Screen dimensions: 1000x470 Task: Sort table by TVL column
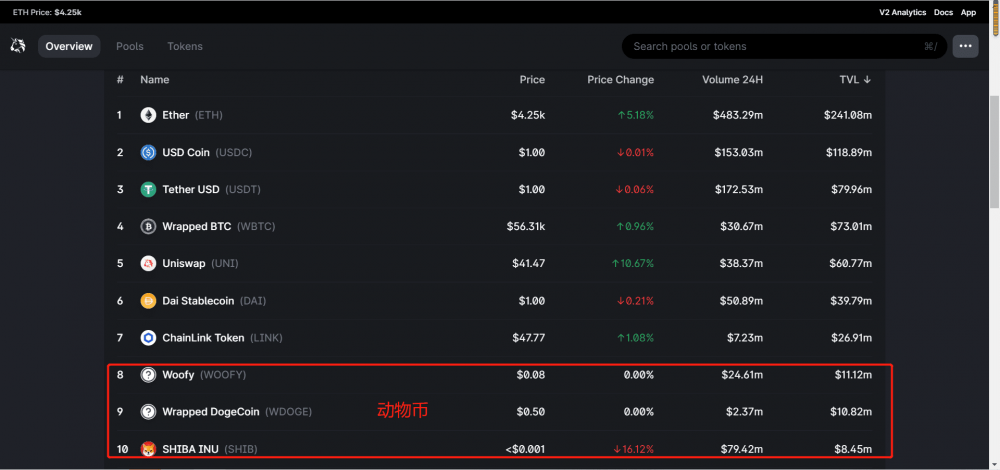point(855,80)
